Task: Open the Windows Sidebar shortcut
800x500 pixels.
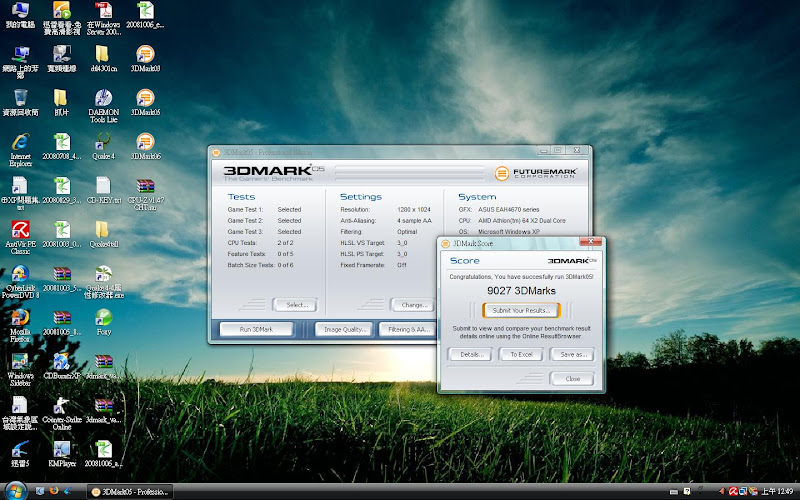Action: [19, 363]
